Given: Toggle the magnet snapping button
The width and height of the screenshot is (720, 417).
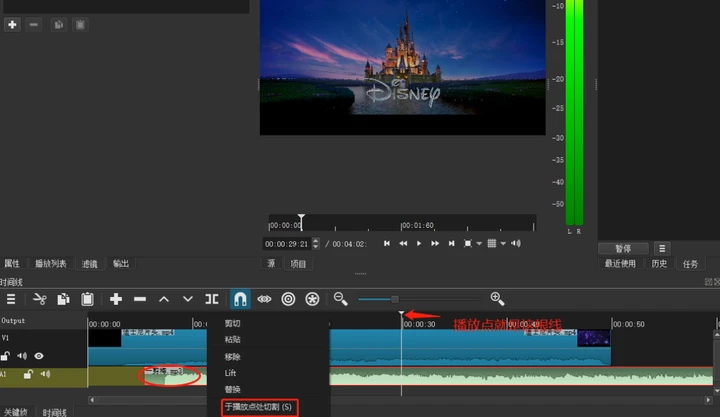Looking at the screenshot, I should (x=240, y=299).
